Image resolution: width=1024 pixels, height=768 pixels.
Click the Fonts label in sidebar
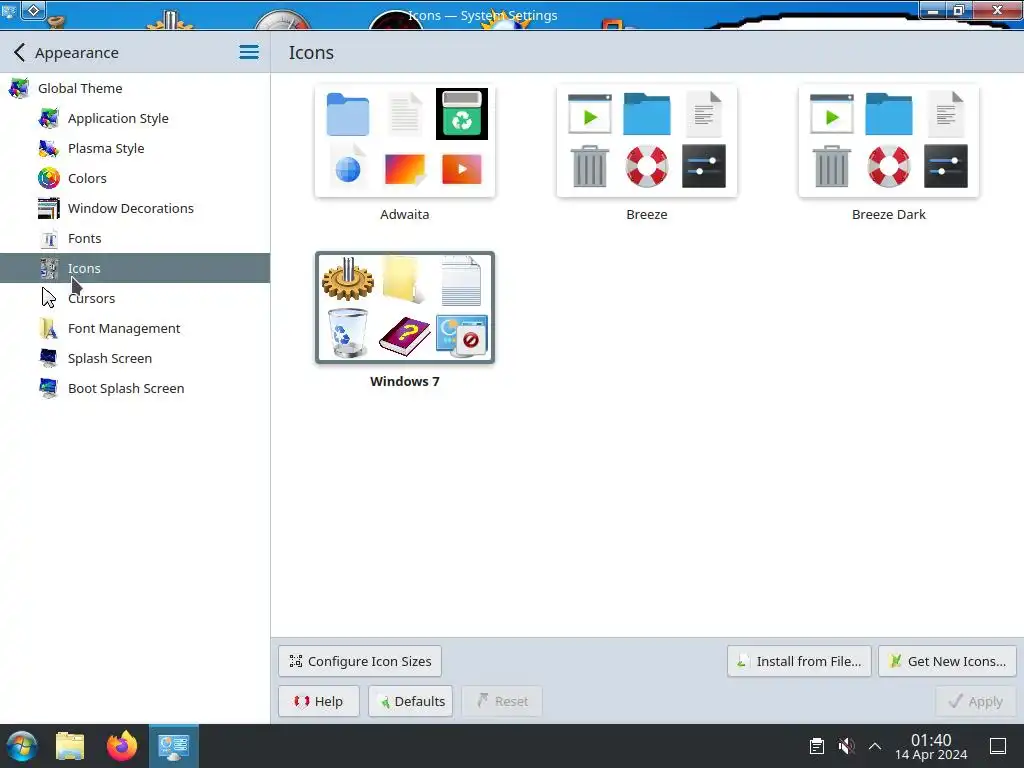pyautogui.click(x=85, y=238)
